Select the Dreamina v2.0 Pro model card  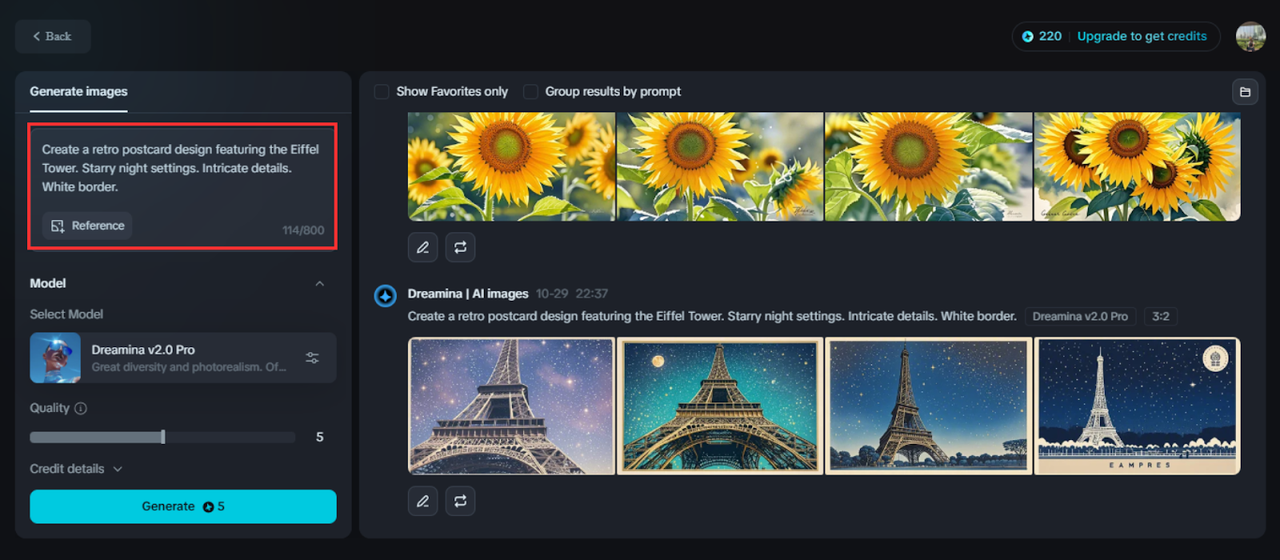click(183, 358)
